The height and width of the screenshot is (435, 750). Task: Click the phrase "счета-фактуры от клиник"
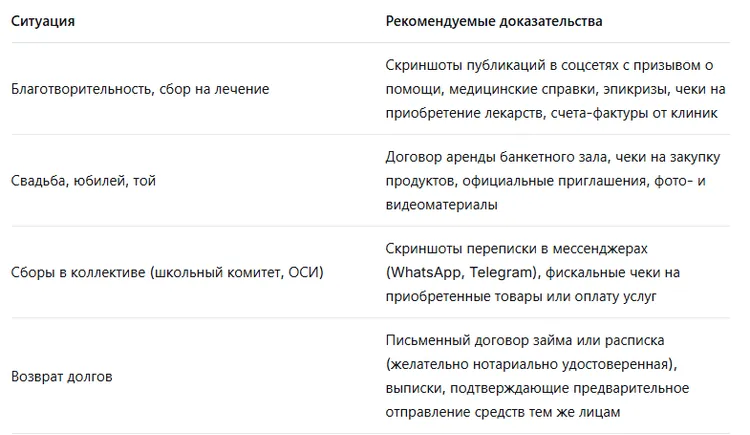click(635, 113)
